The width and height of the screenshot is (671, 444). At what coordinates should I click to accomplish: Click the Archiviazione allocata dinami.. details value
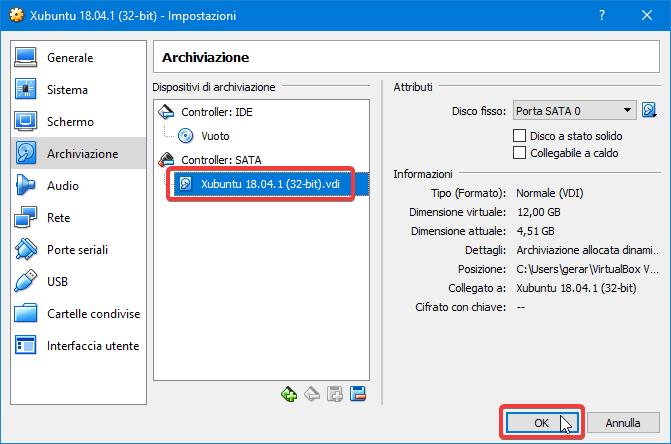(587, 250)
